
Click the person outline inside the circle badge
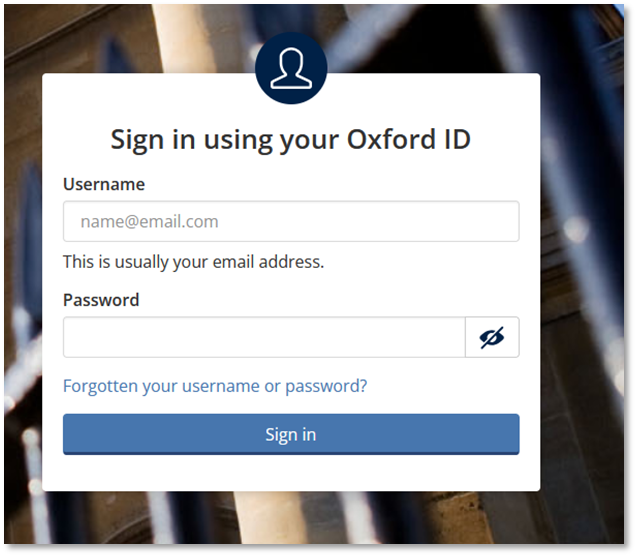click(x=291, y=66)
